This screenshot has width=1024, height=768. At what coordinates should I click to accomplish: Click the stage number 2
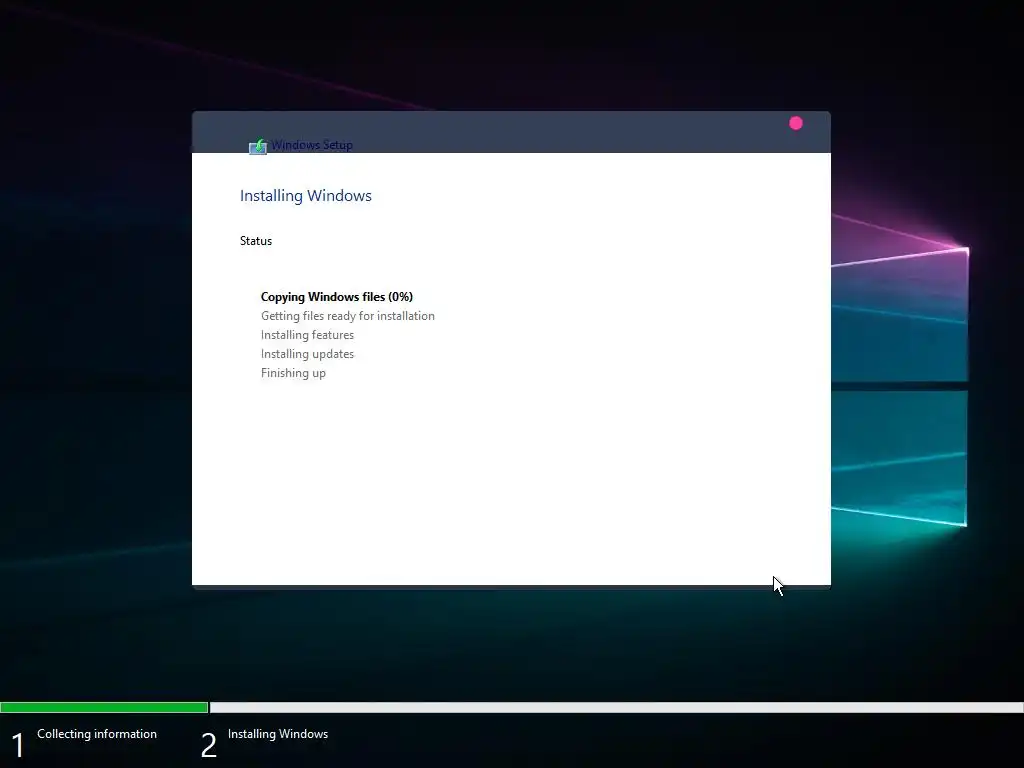click(x=208, y=746)
